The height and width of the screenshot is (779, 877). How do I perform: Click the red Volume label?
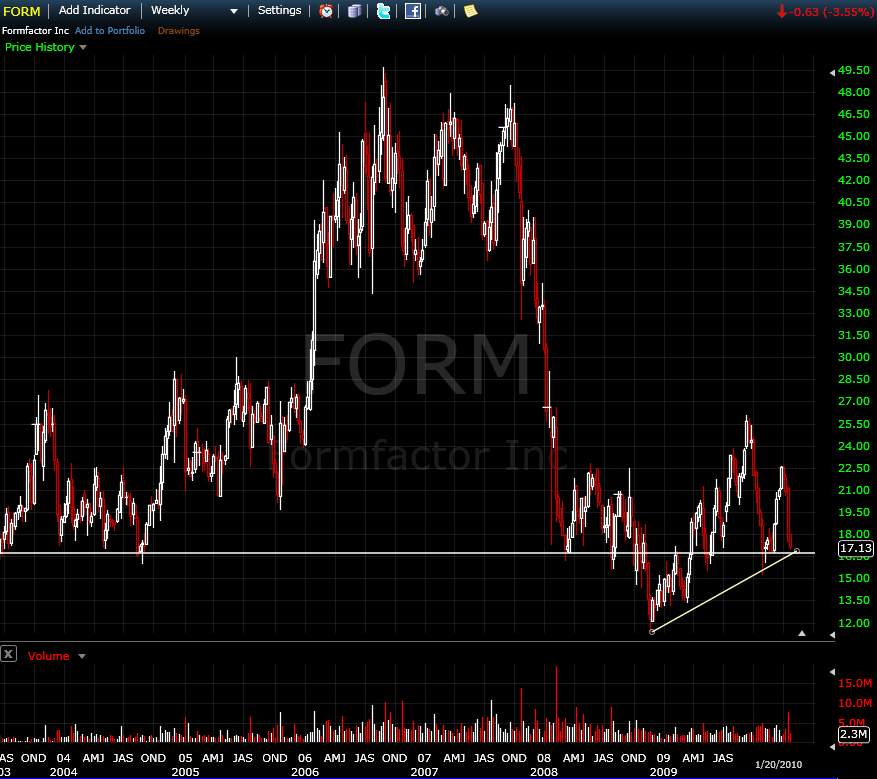point(49,656)
